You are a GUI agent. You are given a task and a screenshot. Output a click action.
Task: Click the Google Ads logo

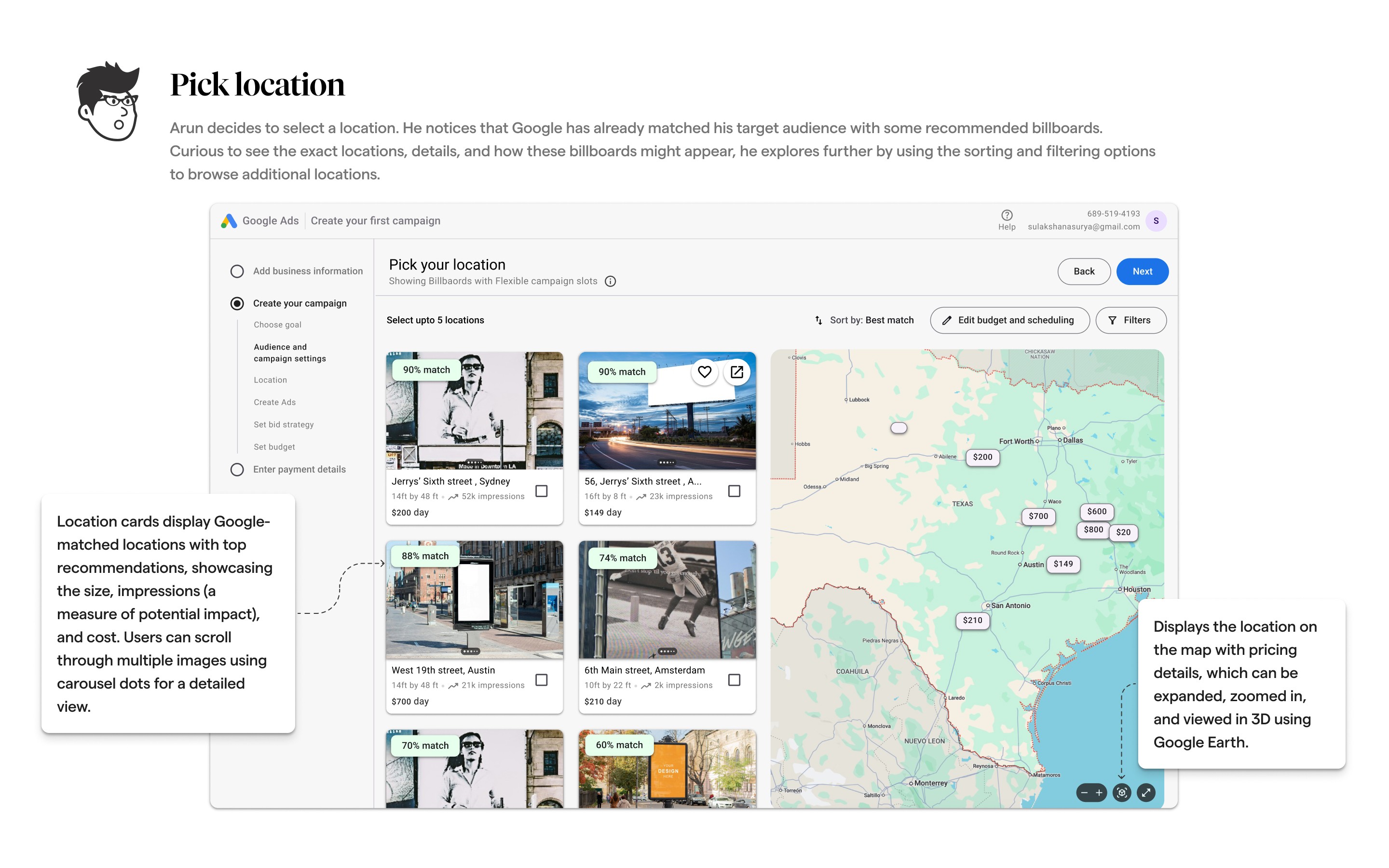pos(229,221)
